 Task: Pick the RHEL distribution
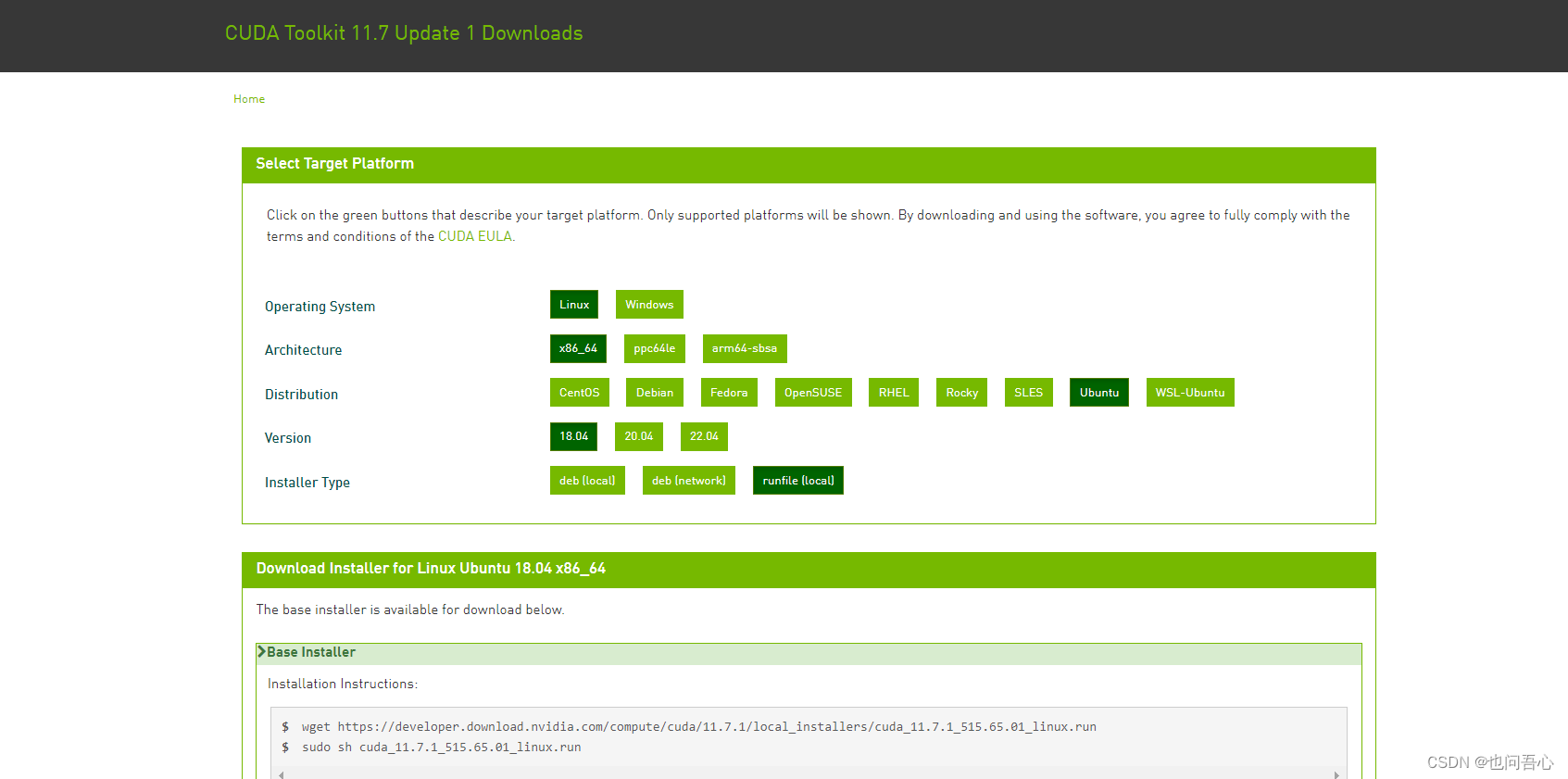click(x=894, y=393)
